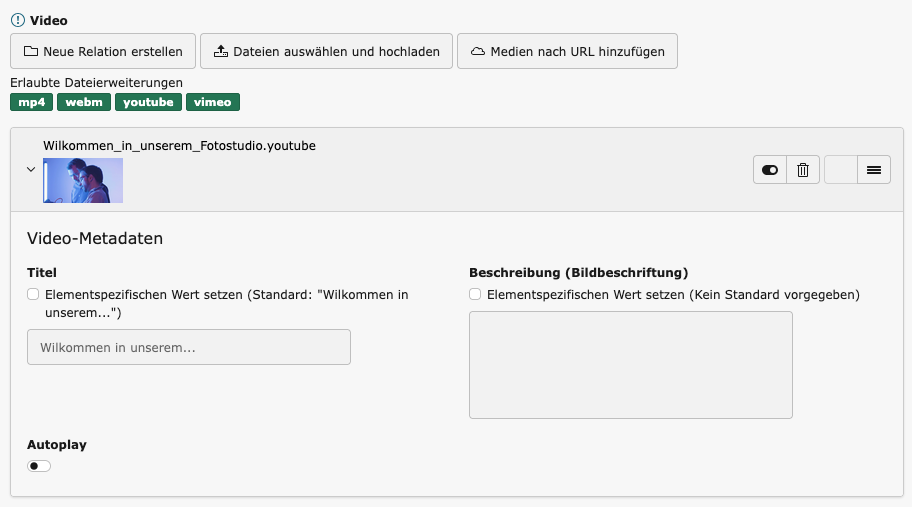Turn on the Autoplay switch
Screen dimensions: 912x507
(x=39, y=466)
